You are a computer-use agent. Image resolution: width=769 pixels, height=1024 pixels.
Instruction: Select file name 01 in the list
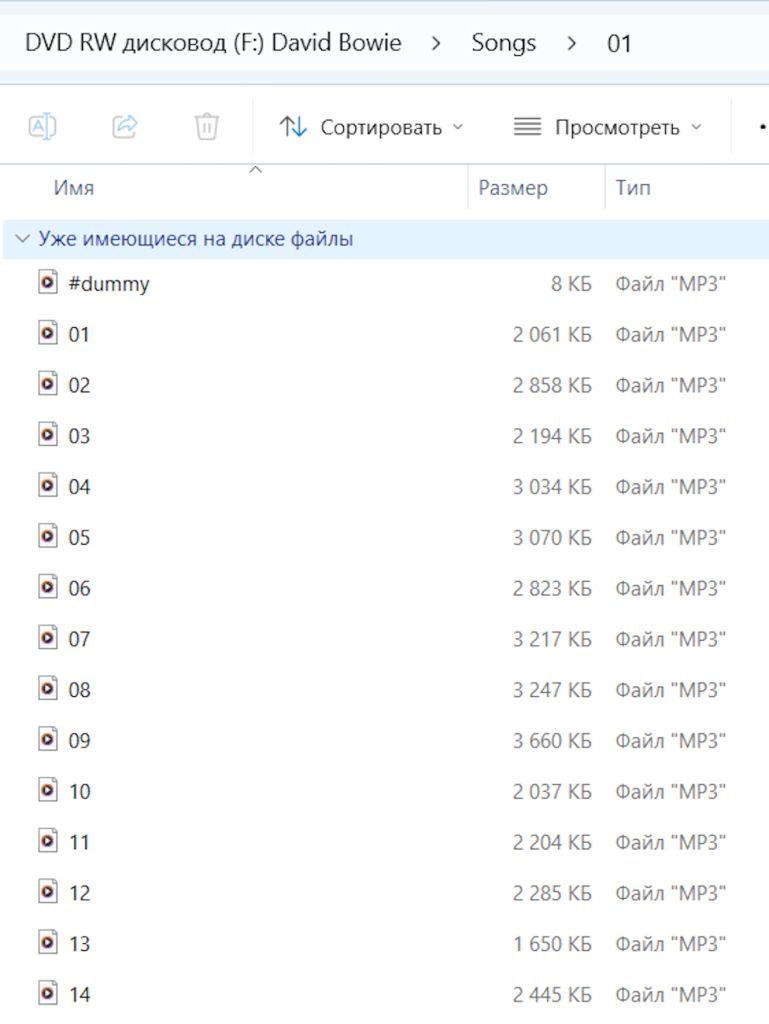[79, 334]
